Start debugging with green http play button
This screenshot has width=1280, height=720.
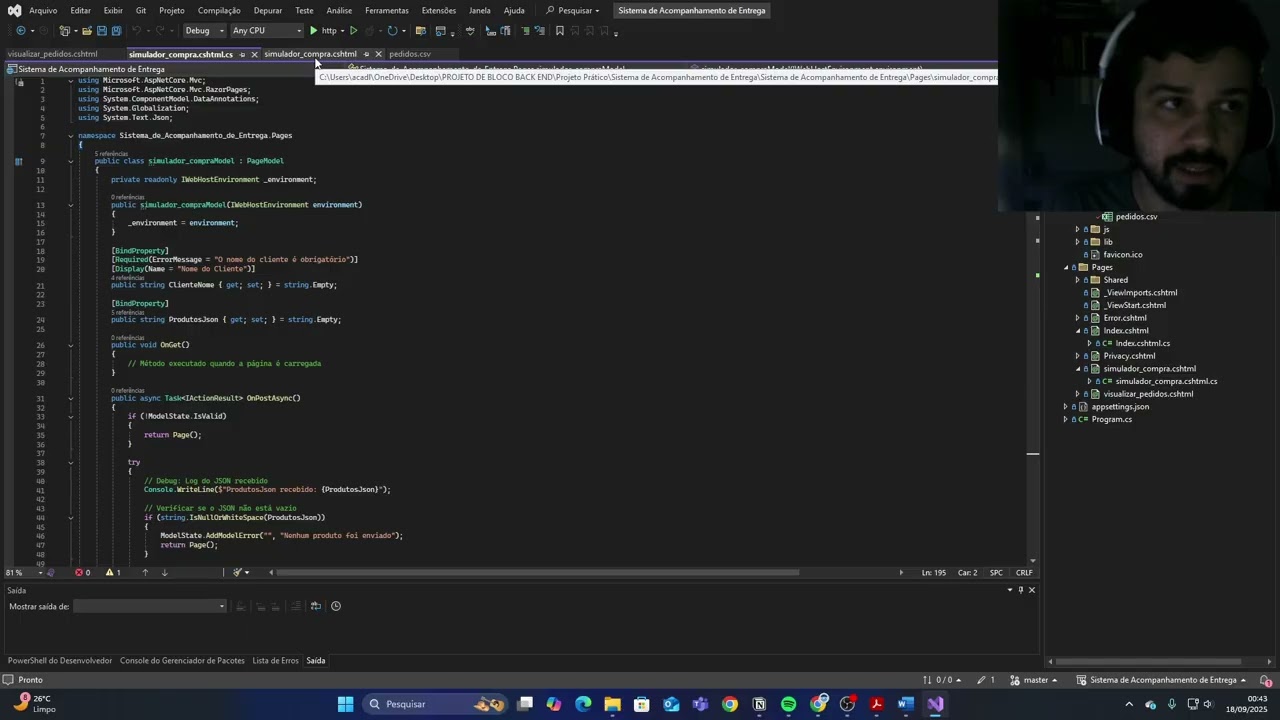322,31
